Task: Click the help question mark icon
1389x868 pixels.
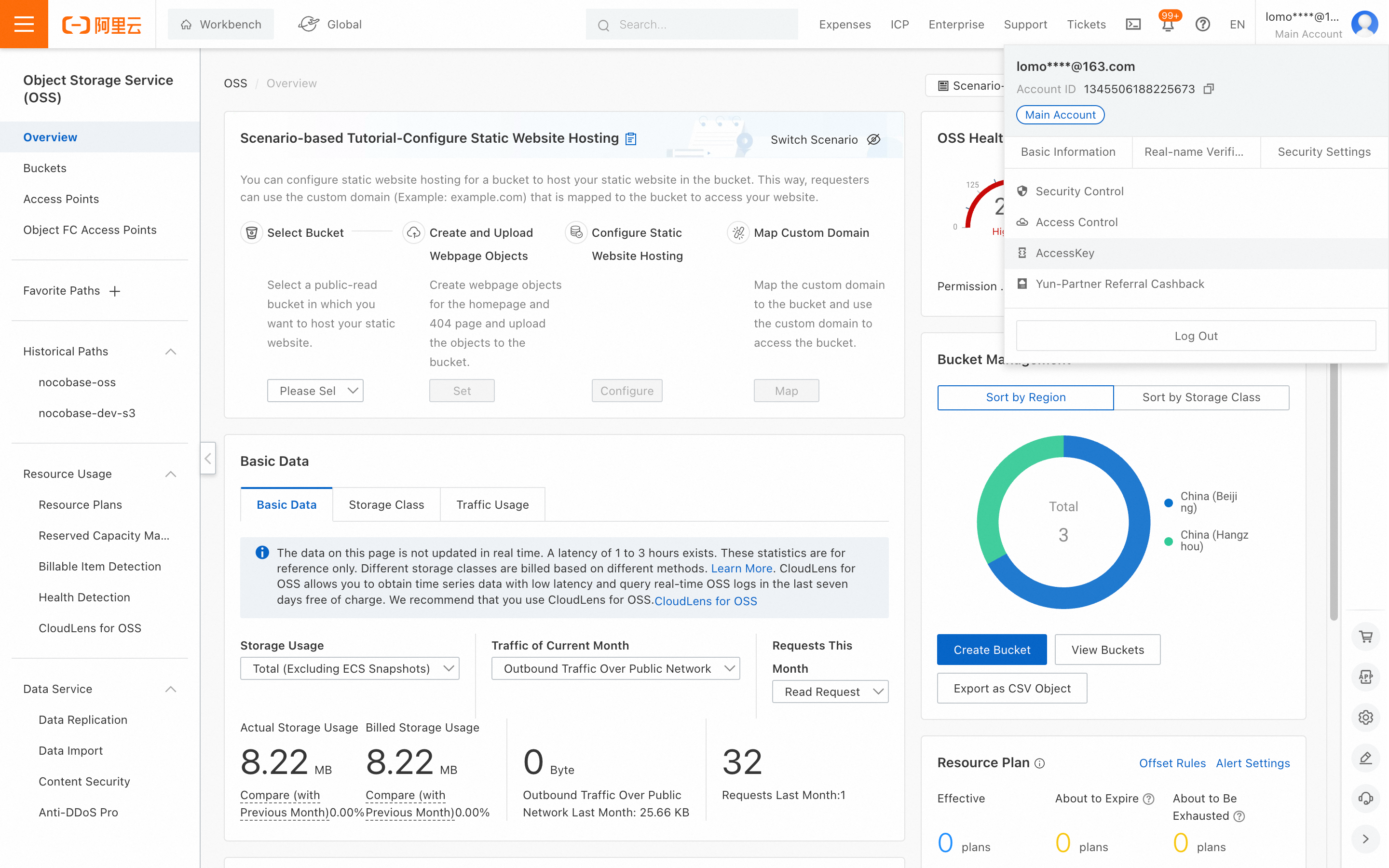Action: 1202,24
